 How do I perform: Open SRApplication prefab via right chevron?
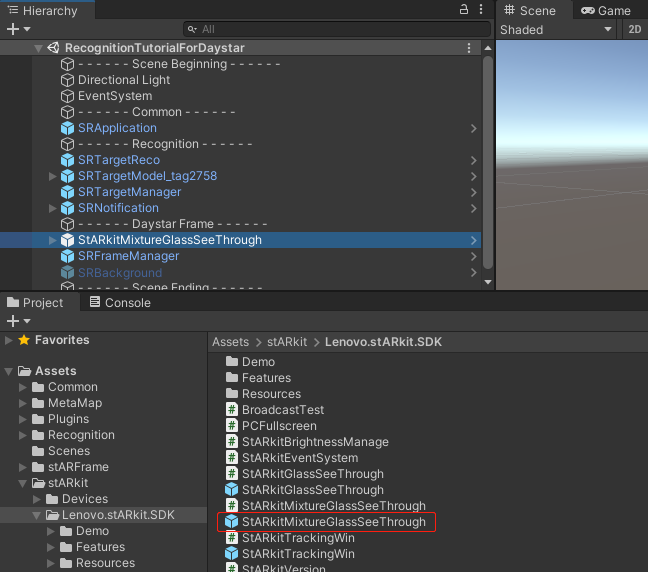coord(474,129)
